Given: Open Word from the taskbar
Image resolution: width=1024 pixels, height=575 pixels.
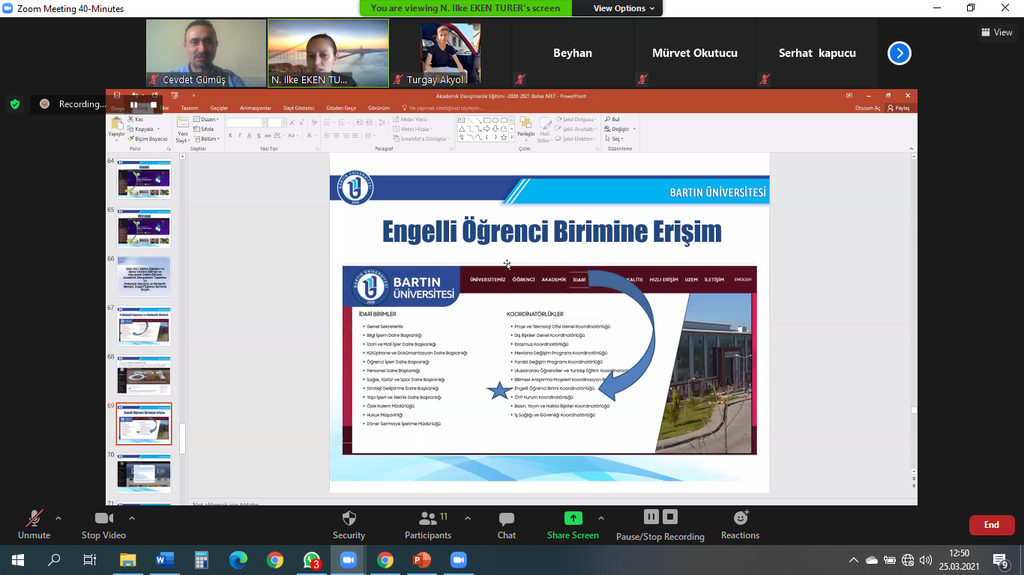Looking at the screenshot, I should pyautogui.click(x=165, y=560).
